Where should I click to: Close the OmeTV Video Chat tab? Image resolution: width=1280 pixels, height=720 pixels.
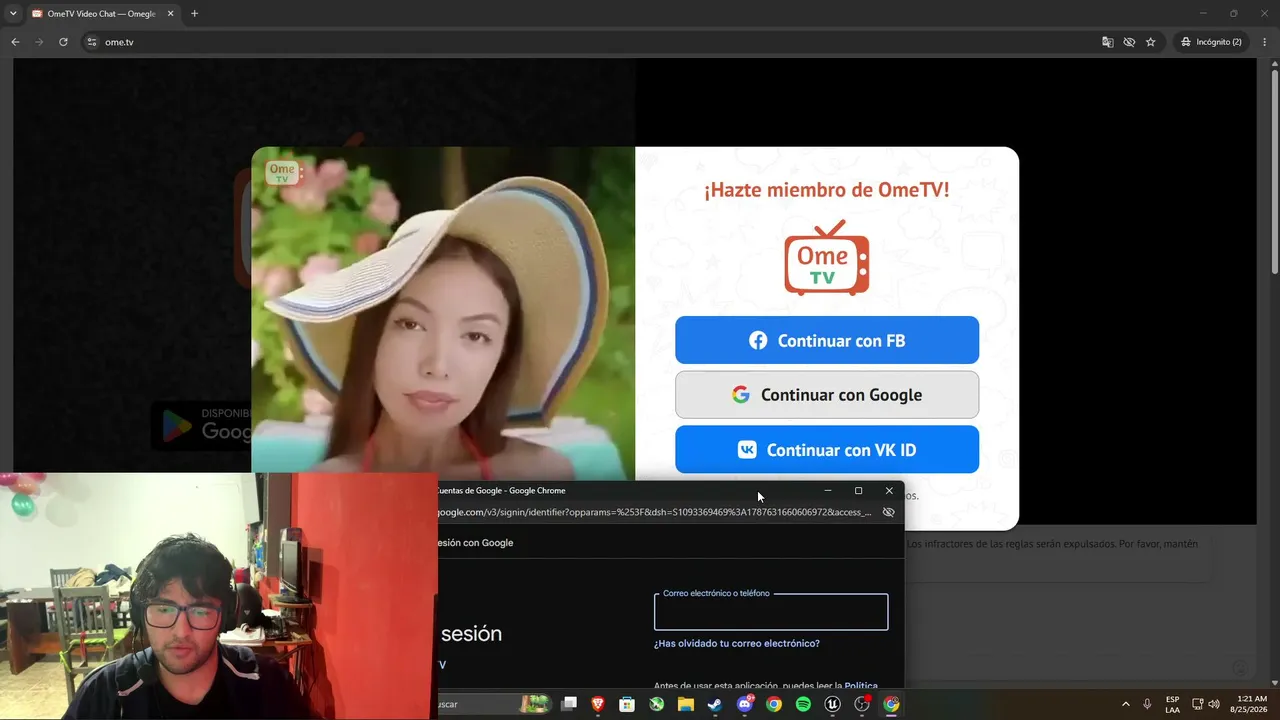(170, 14)
